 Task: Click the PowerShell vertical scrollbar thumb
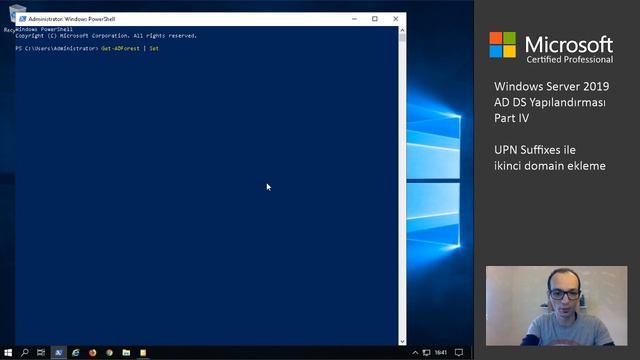[402, 38]
